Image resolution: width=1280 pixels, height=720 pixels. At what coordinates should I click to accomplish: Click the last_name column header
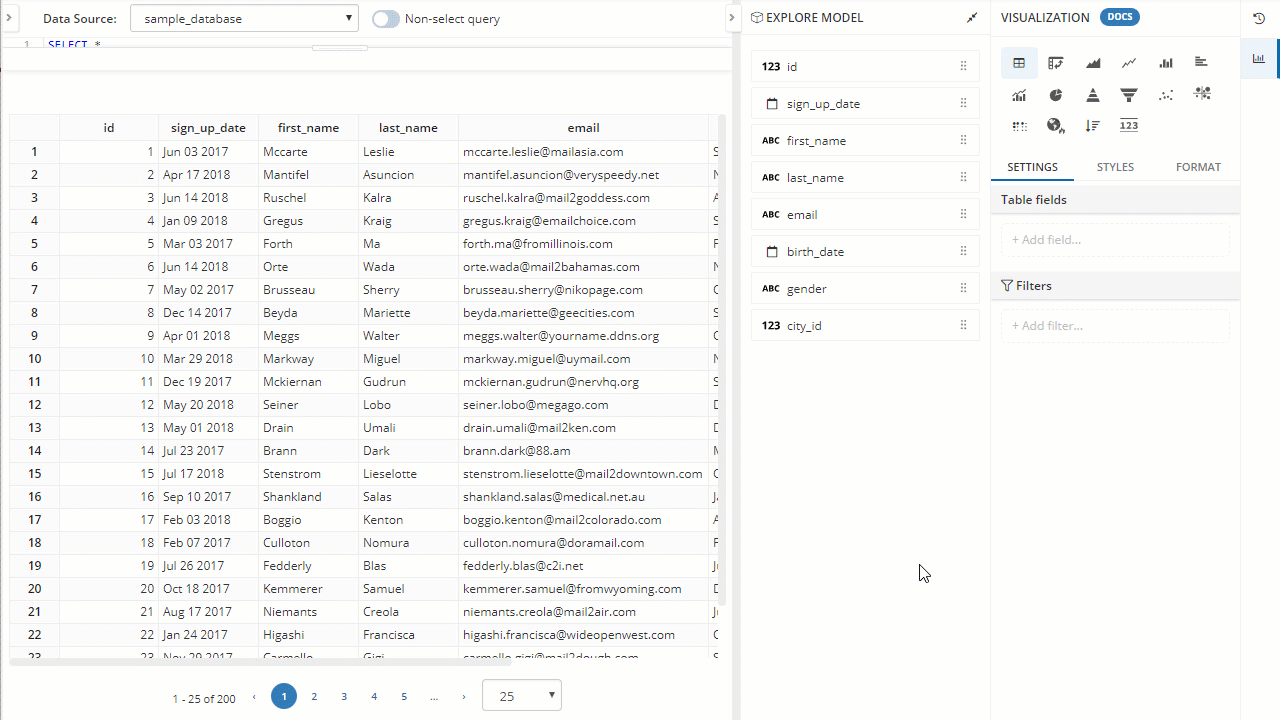tap(408, 127)
